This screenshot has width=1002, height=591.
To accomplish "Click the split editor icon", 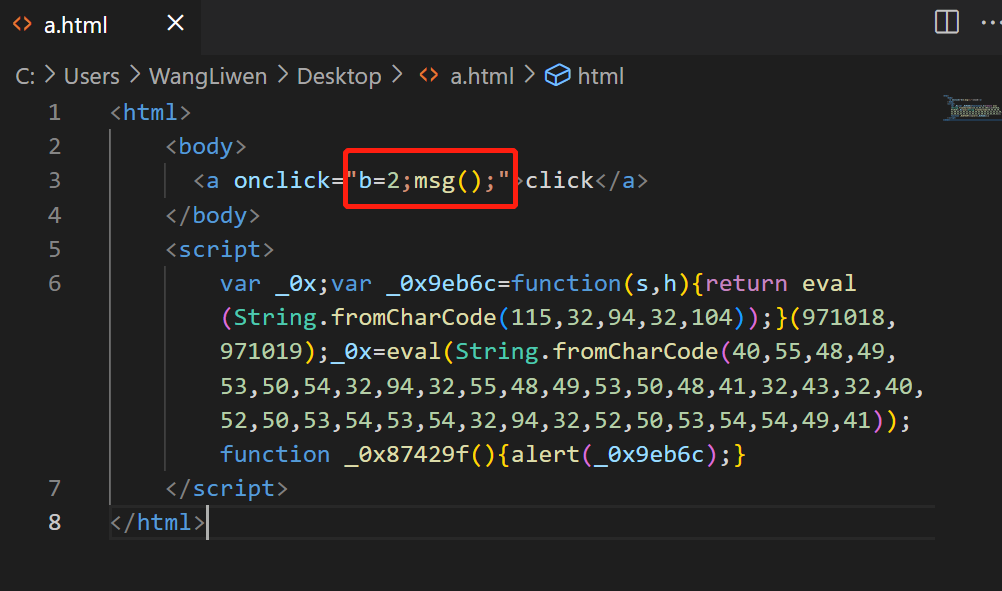I will tap(946, 22).
